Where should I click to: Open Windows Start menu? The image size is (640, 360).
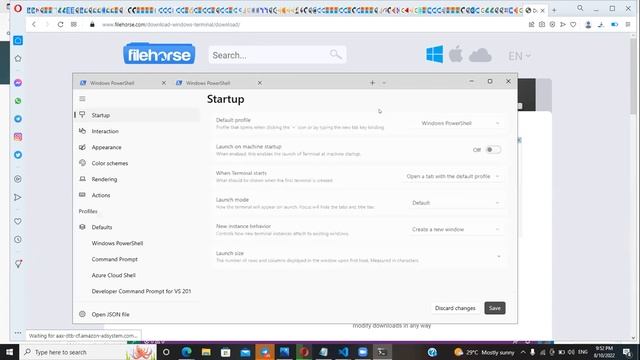[9, 352]
